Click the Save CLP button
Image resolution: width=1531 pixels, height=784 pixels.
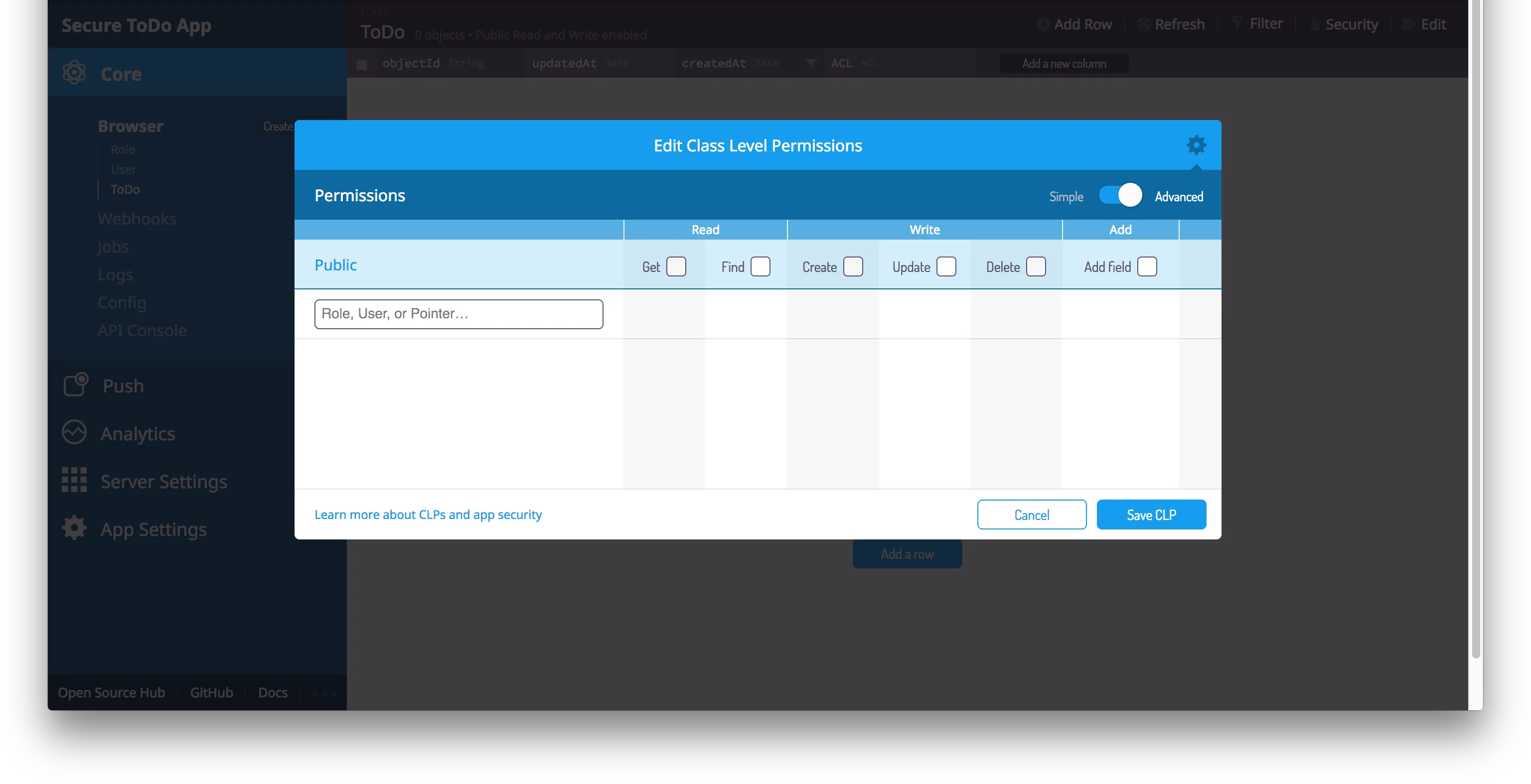[x=1151, y=515]
